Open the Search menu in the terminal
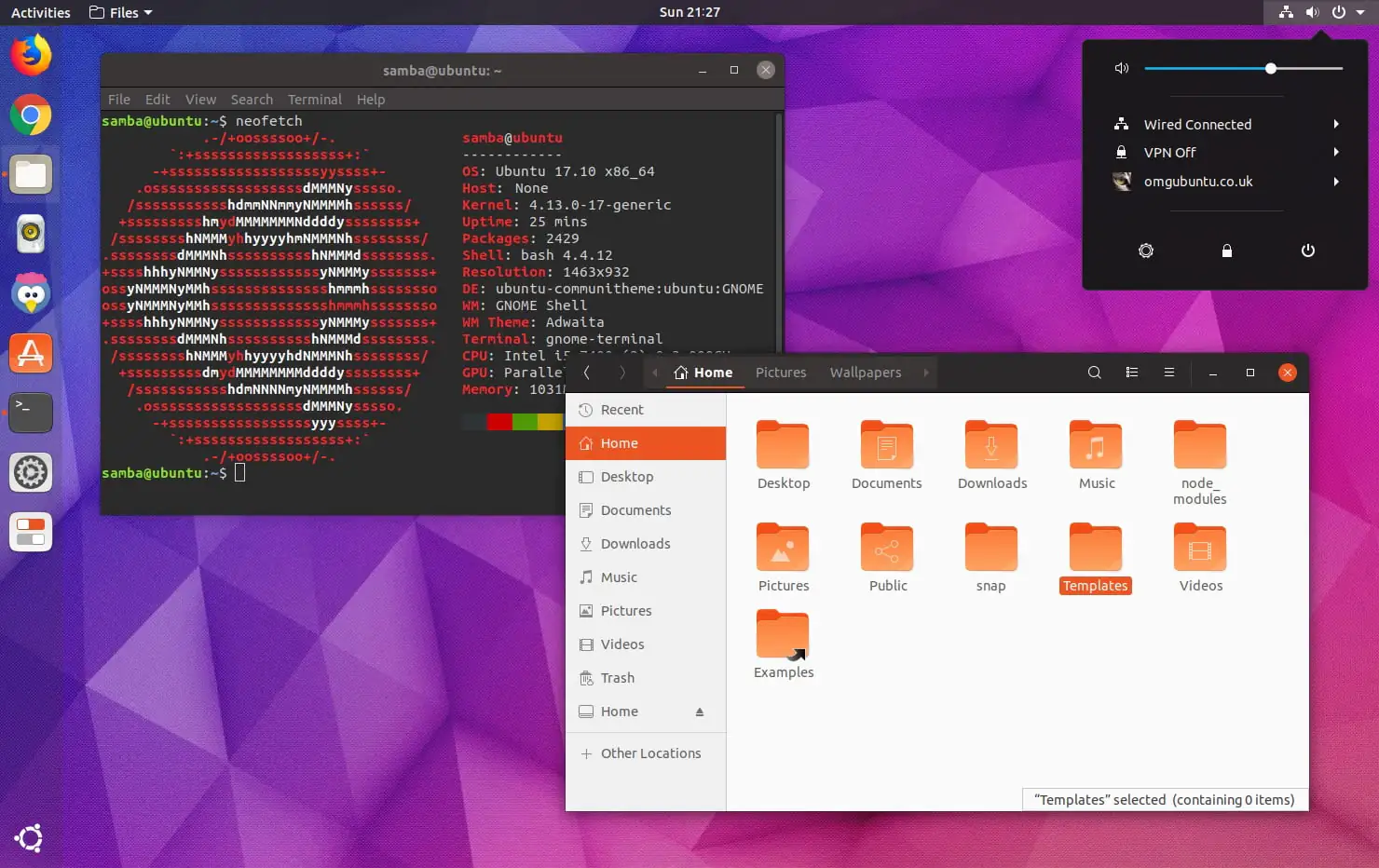1379x868 pixels. coord(252,99)
